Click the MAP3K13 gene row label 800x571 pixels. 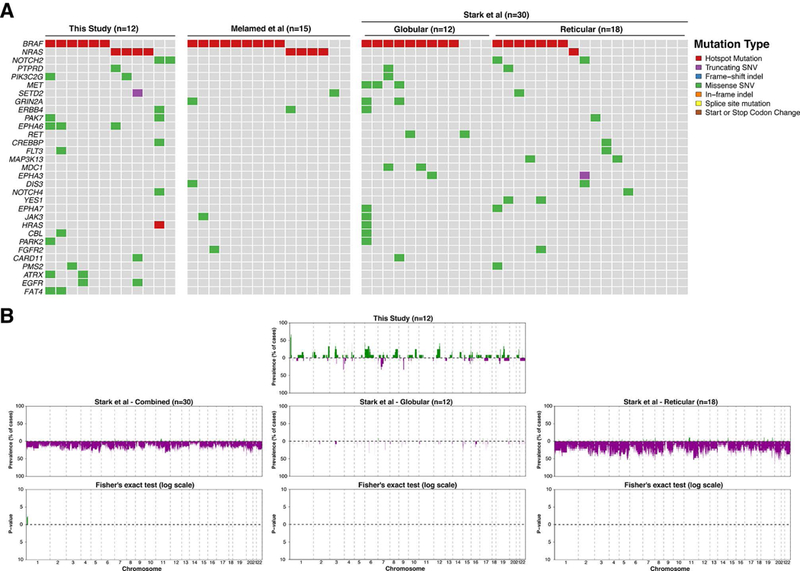(x=27, y=159)
